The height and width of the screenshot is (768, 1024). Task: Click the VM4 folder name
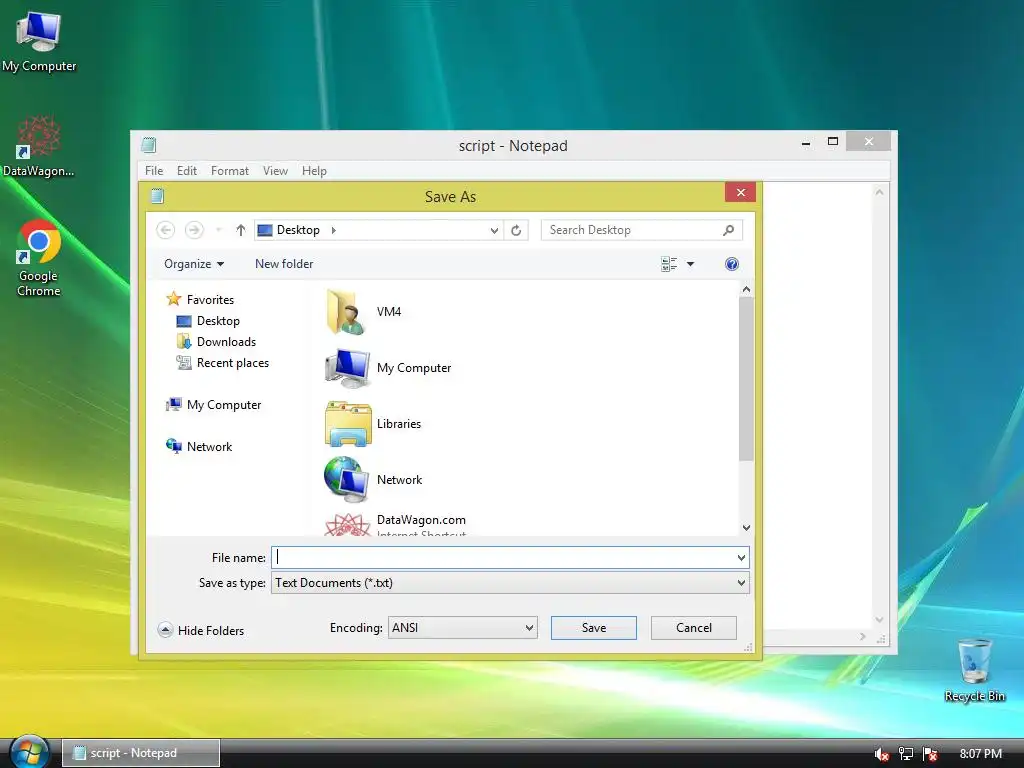point(389,312)
